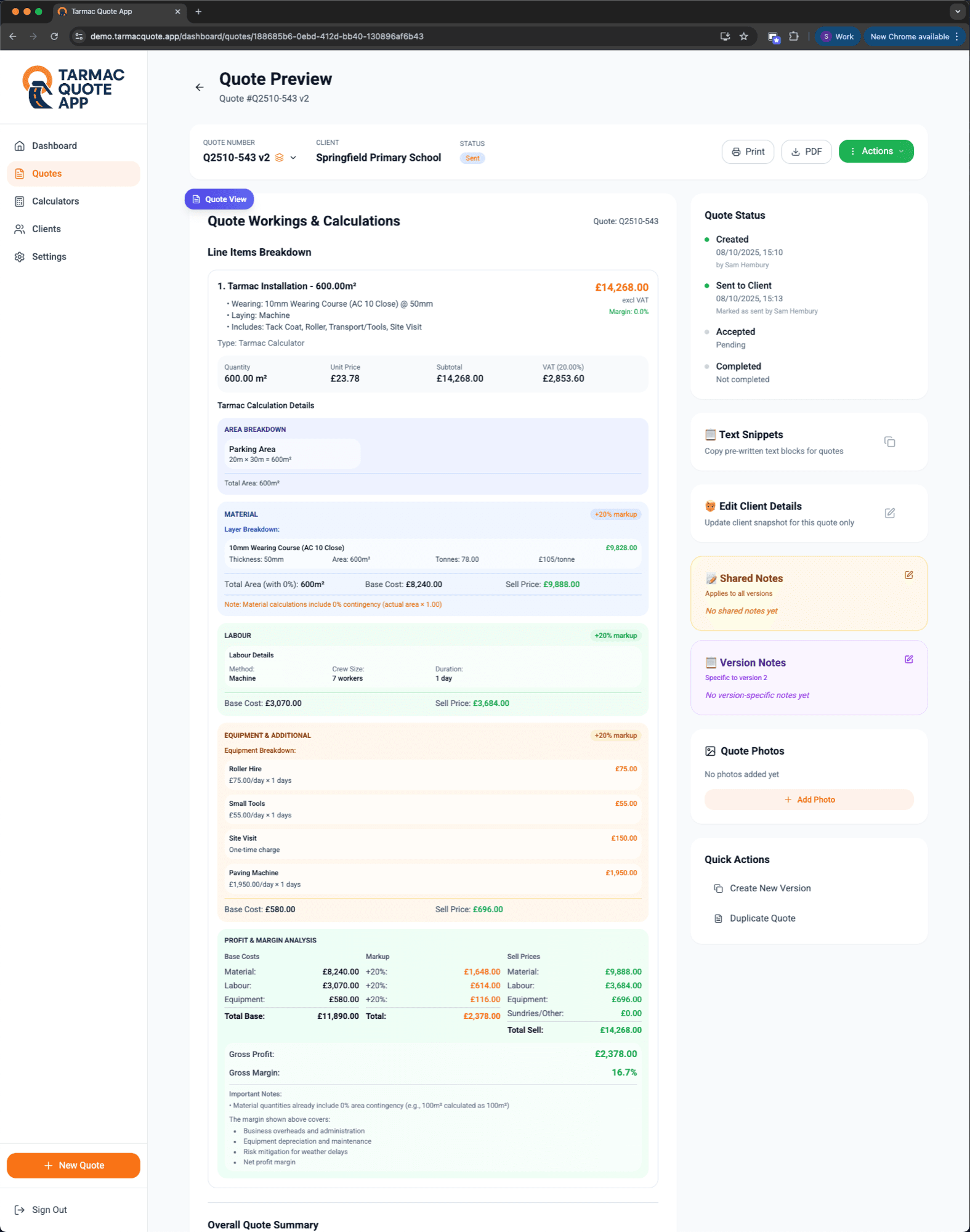Viewport: 970px width, 1232px height.
Task: Edit Version Notes via pencil icon
Action: click(908, 659)
